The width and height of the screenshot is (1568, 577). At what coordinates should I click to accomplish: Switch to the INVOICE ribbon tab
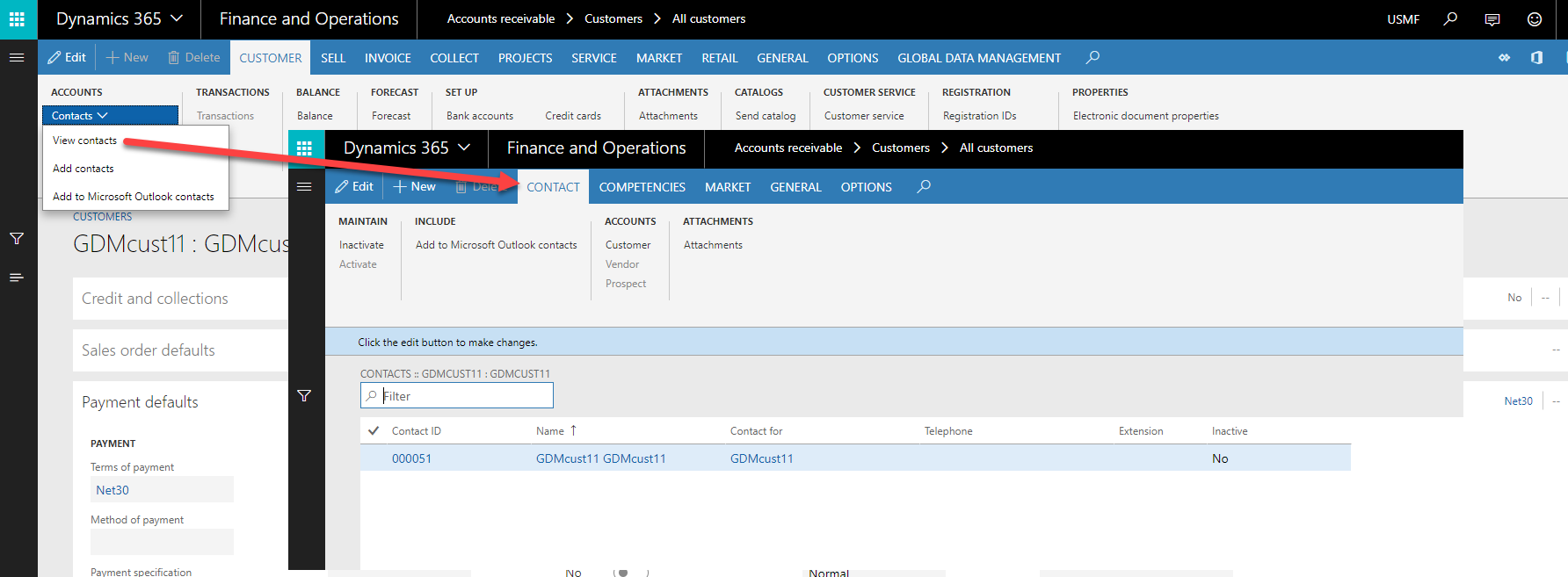388,58
